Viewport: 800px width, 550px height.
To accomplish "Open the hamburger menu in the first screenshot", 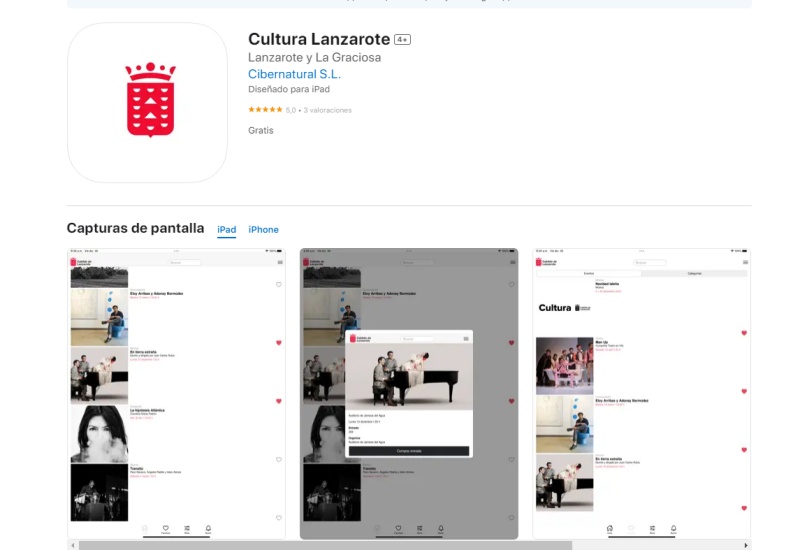I will (x=280, y=262).
